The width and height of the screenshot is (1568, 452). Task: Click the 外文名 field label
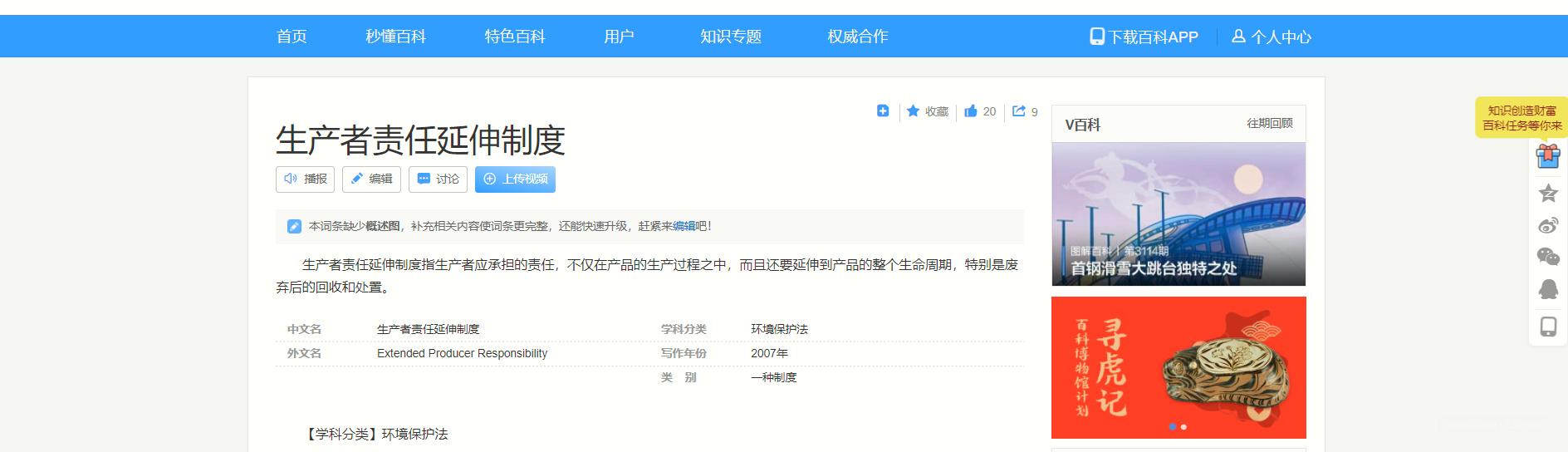tap(304, 353)
